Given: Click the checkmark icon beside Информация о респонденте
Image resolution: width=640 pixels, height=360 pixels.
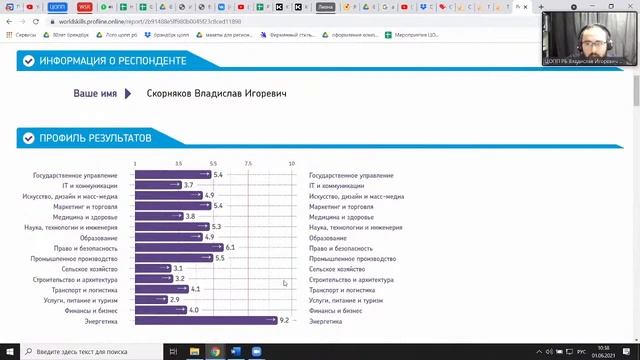Looking at the screenshot, I should (29, 61).
